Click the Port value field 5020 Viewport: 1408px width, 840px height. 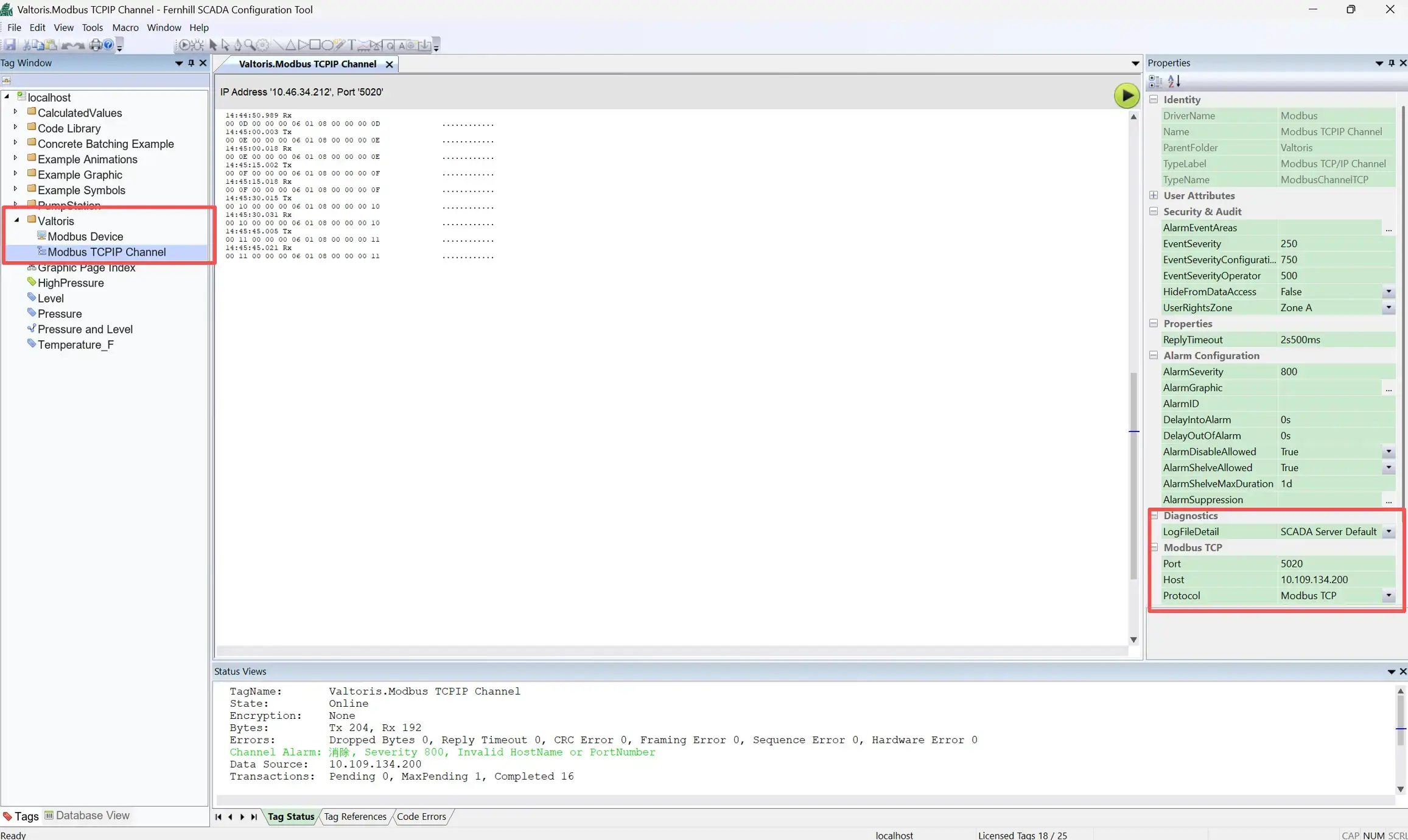tap(1336, 564)
